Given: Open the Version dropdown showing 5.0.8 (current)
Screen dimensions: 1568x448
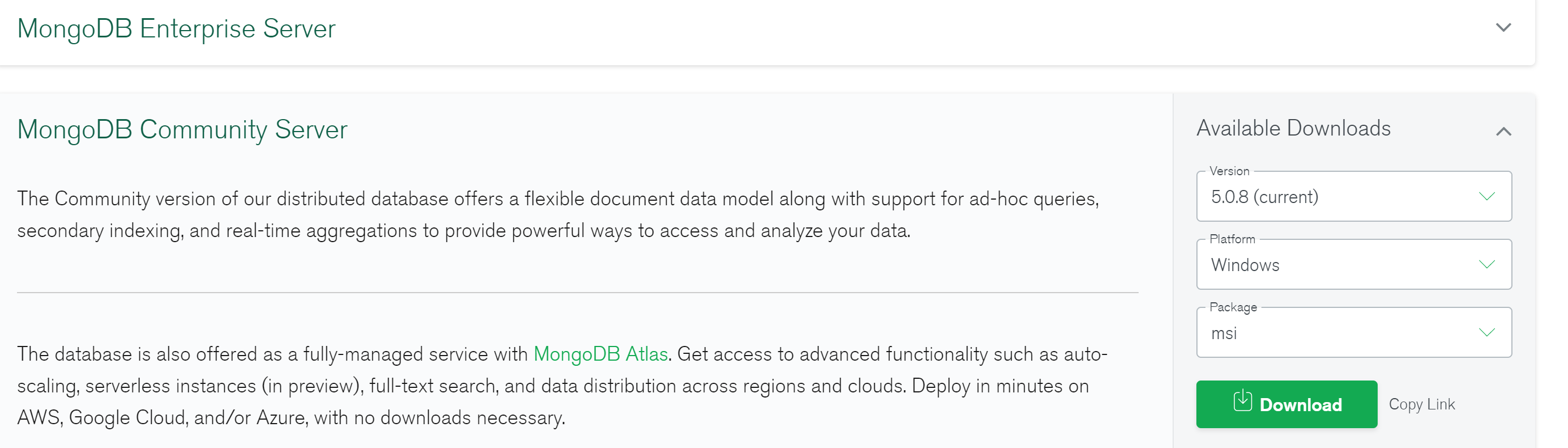Looking at the screenshot, I should click(1353, 196).
